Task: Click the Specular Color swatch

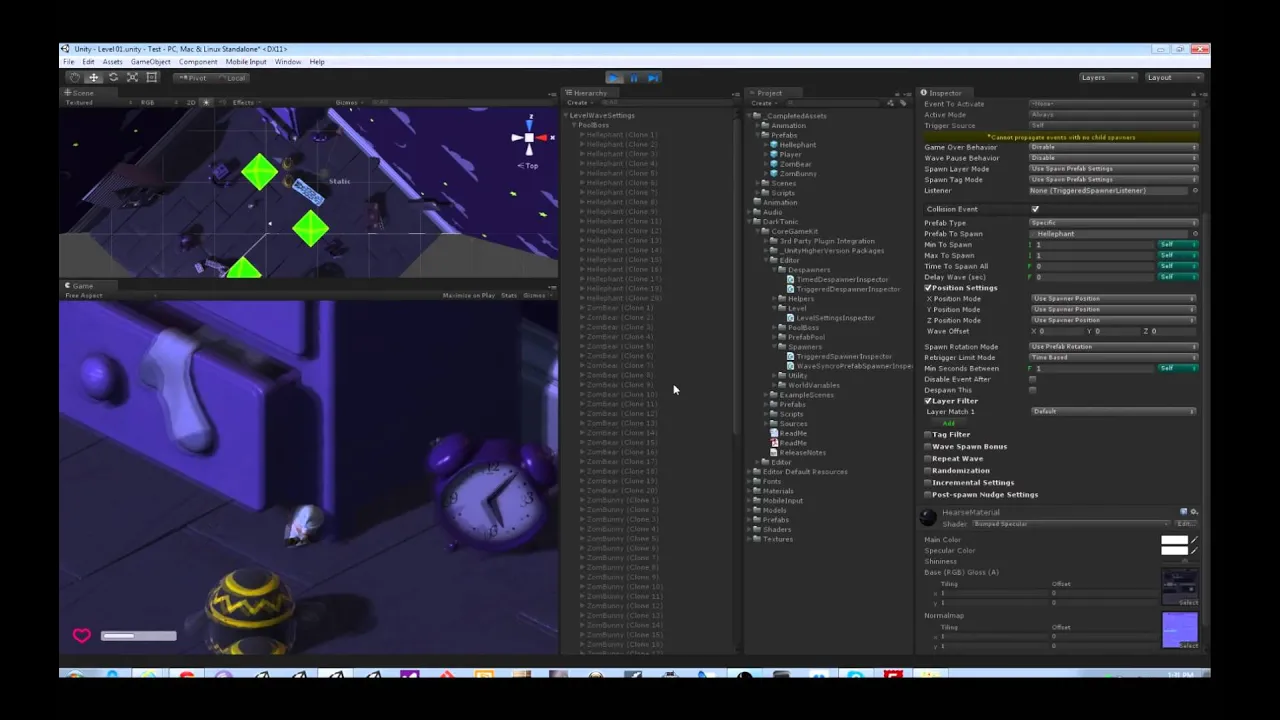Action: (x=1174, y=551)
